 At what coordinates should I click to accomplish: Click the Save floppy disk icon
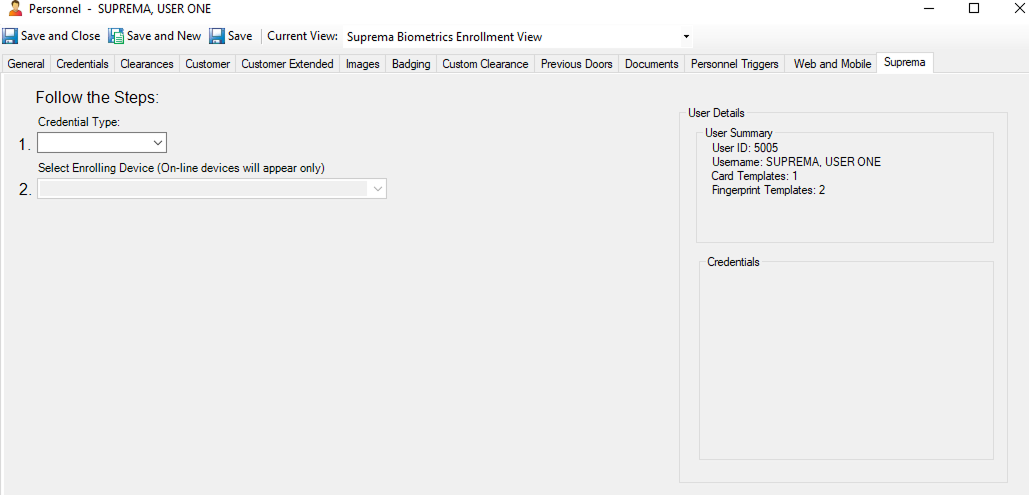[217, 36]
